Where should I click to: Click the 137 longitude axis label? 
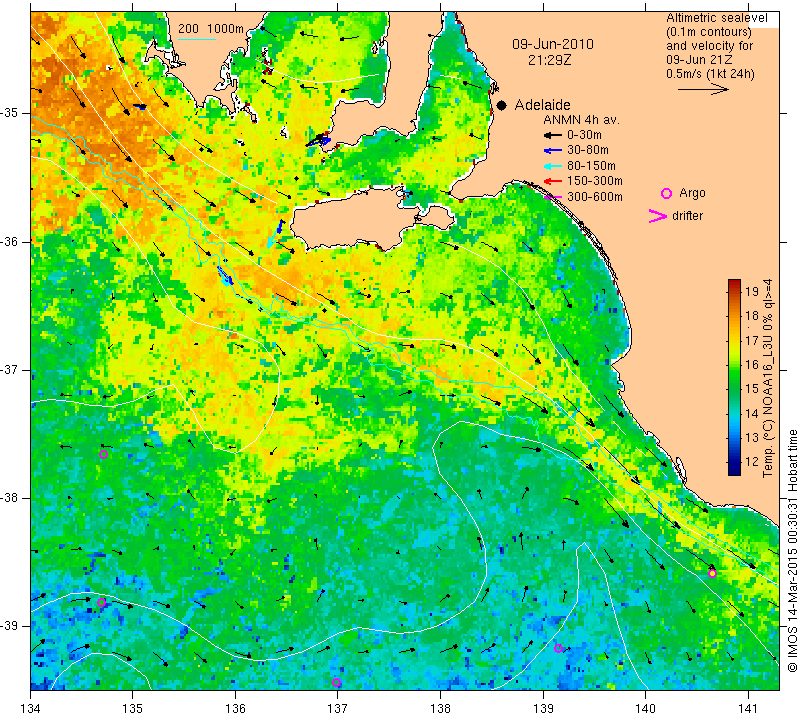[338, 708]
